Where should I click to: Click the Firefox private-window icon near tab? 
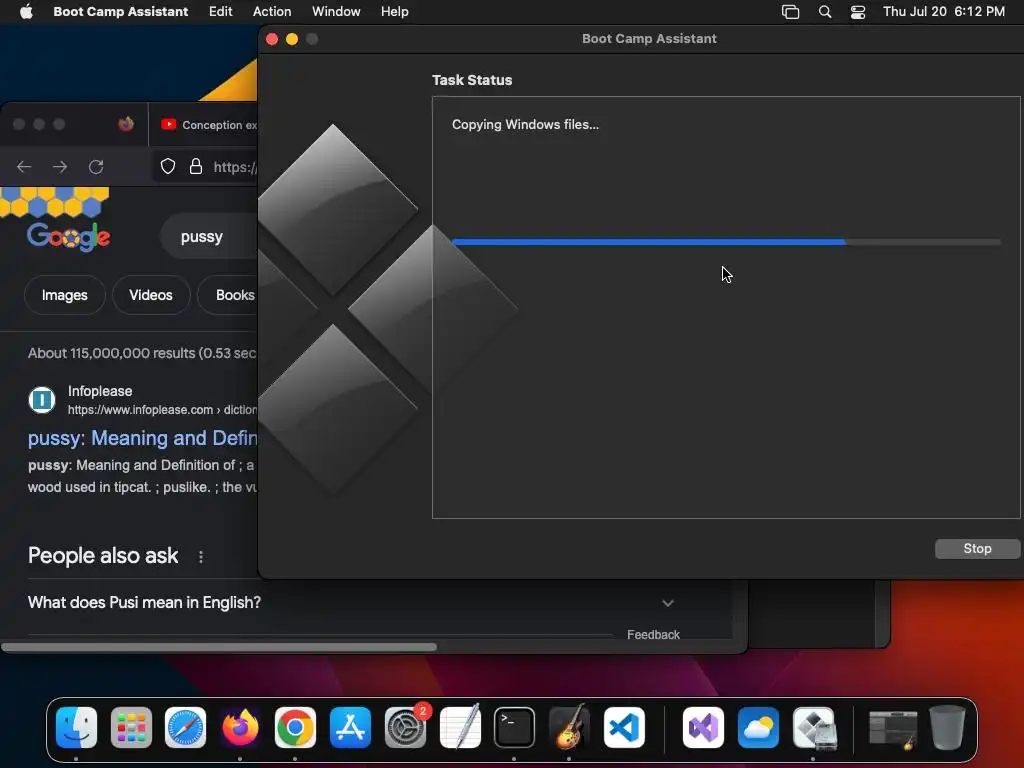(x=126, y=124)
